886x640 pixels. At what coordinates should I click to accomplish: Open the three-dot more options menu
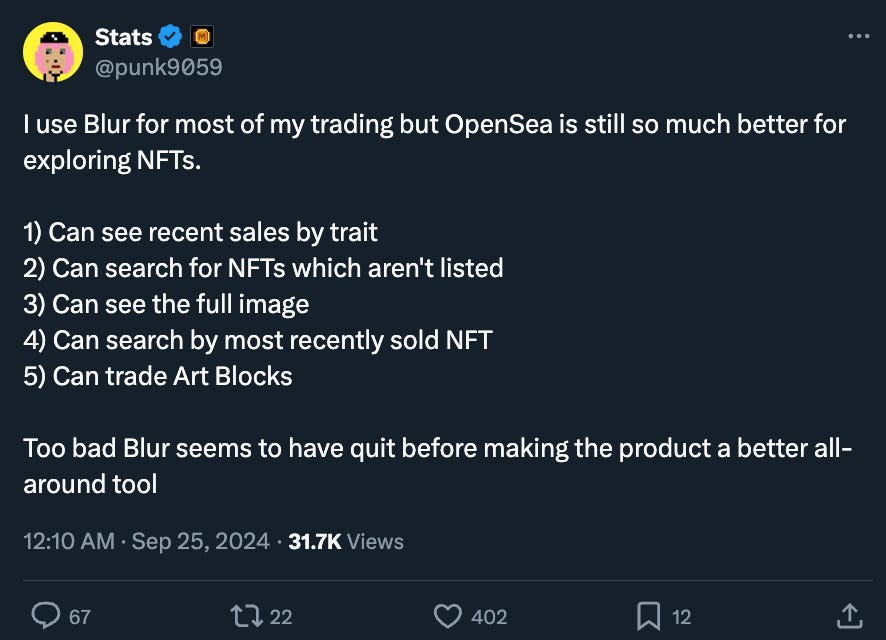point(858,36)
